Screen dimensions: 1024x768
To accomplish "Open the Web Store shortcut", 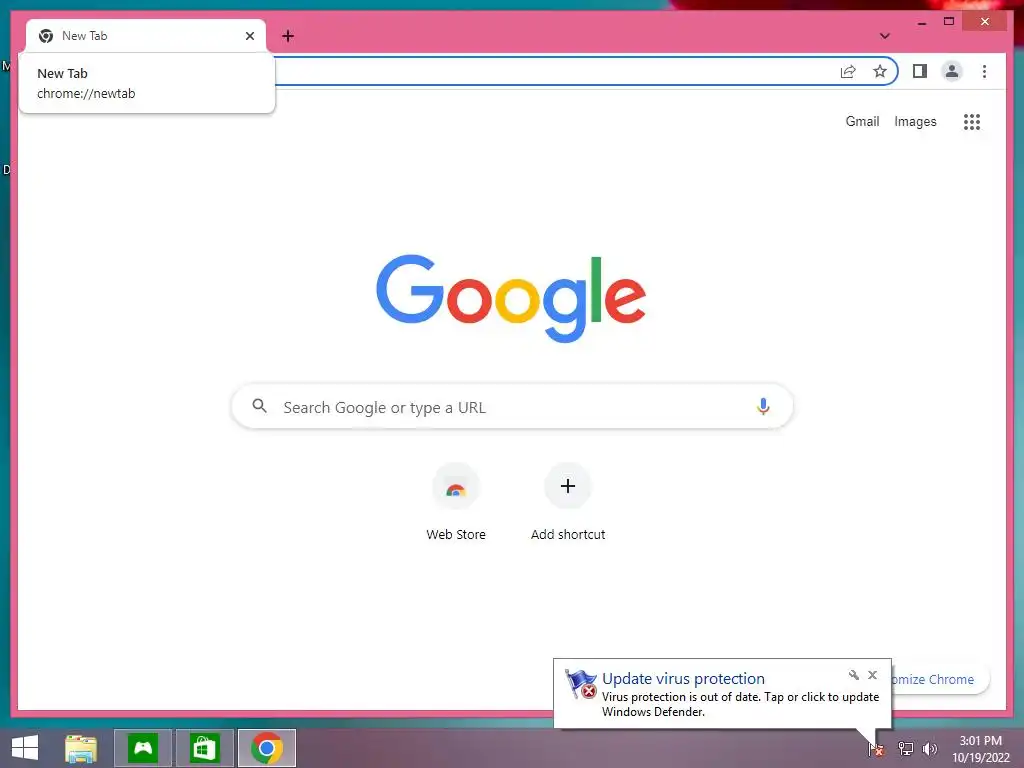I will tap(456, 503).
